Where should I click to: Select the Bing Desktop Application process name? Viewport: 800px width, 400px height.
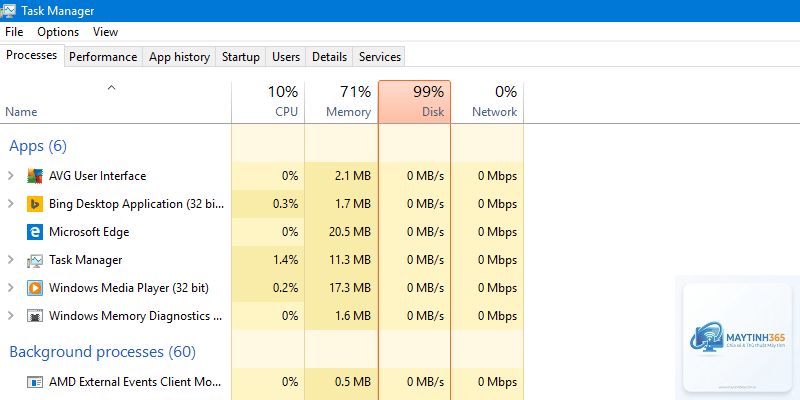136,204
